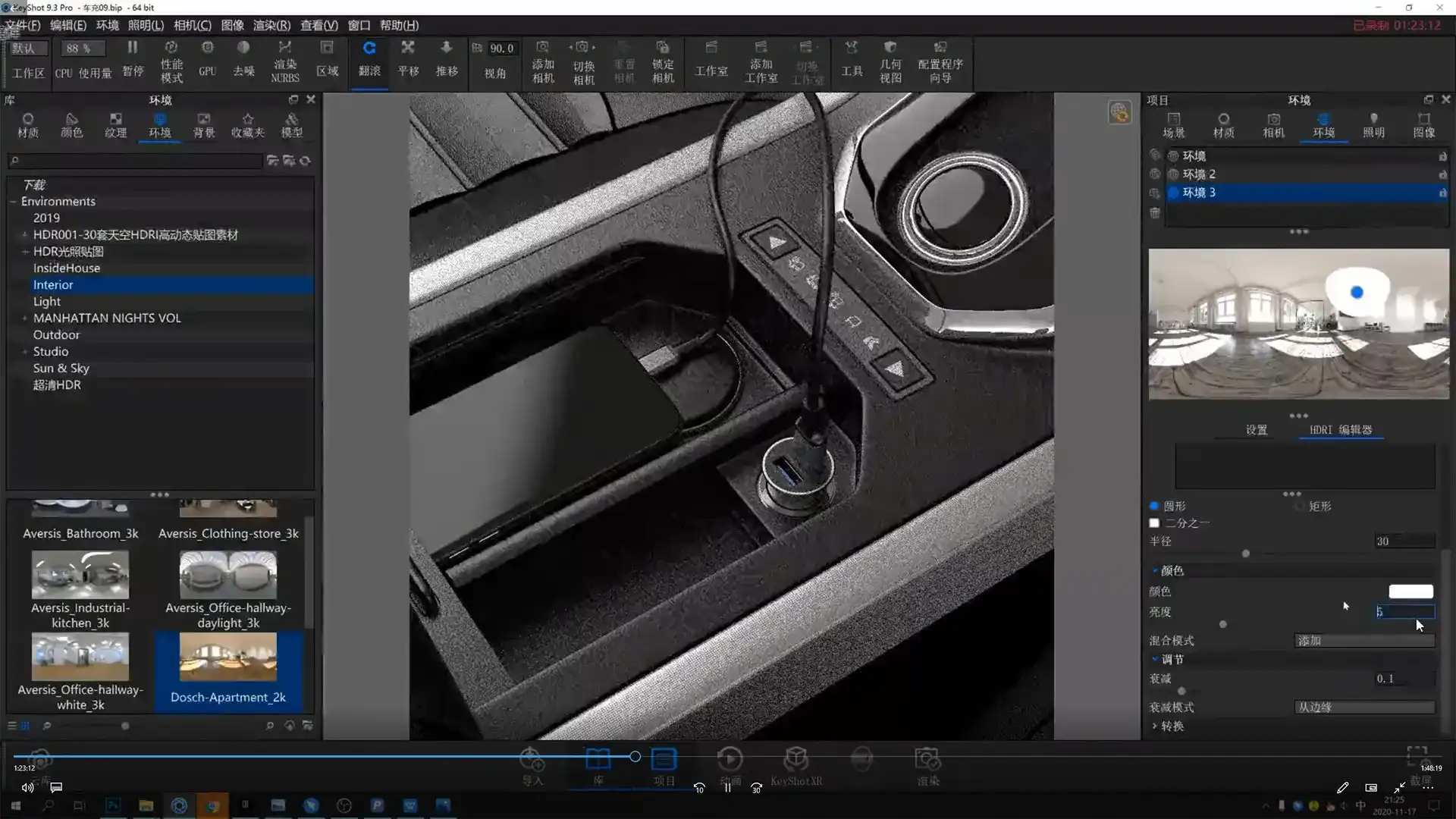
Task: Select the Rectangle (矩形) radio button
Action: [x=1300, y=506]
